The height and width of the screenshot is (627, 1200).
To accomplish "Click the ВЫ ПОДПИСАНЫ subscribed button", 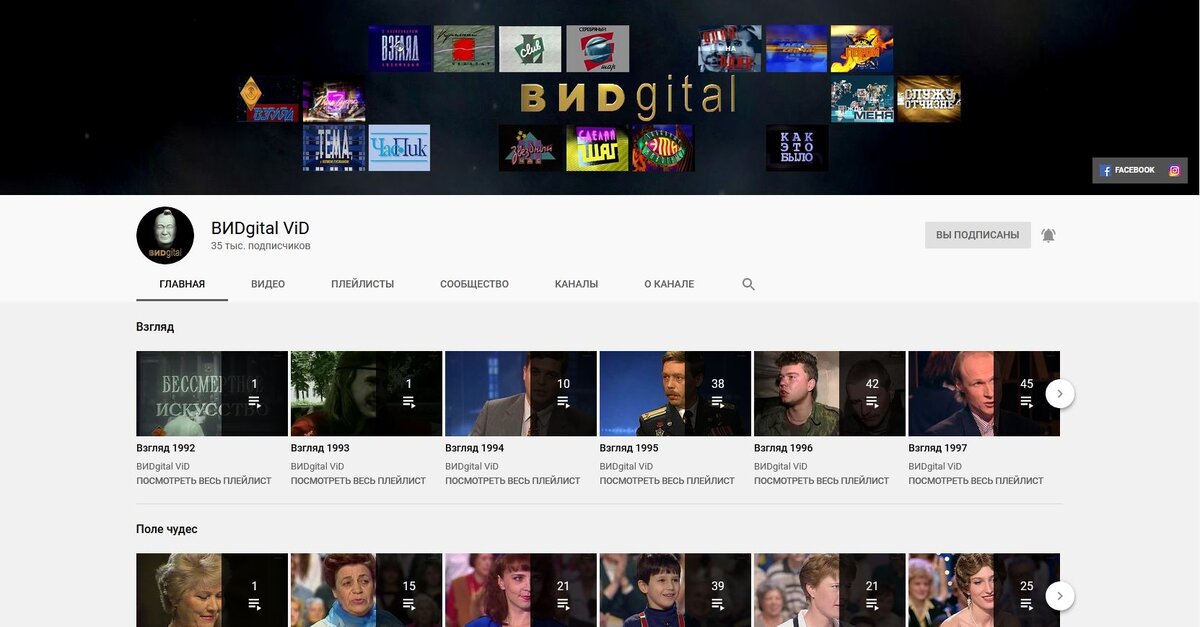I will (x=977, y=235).
